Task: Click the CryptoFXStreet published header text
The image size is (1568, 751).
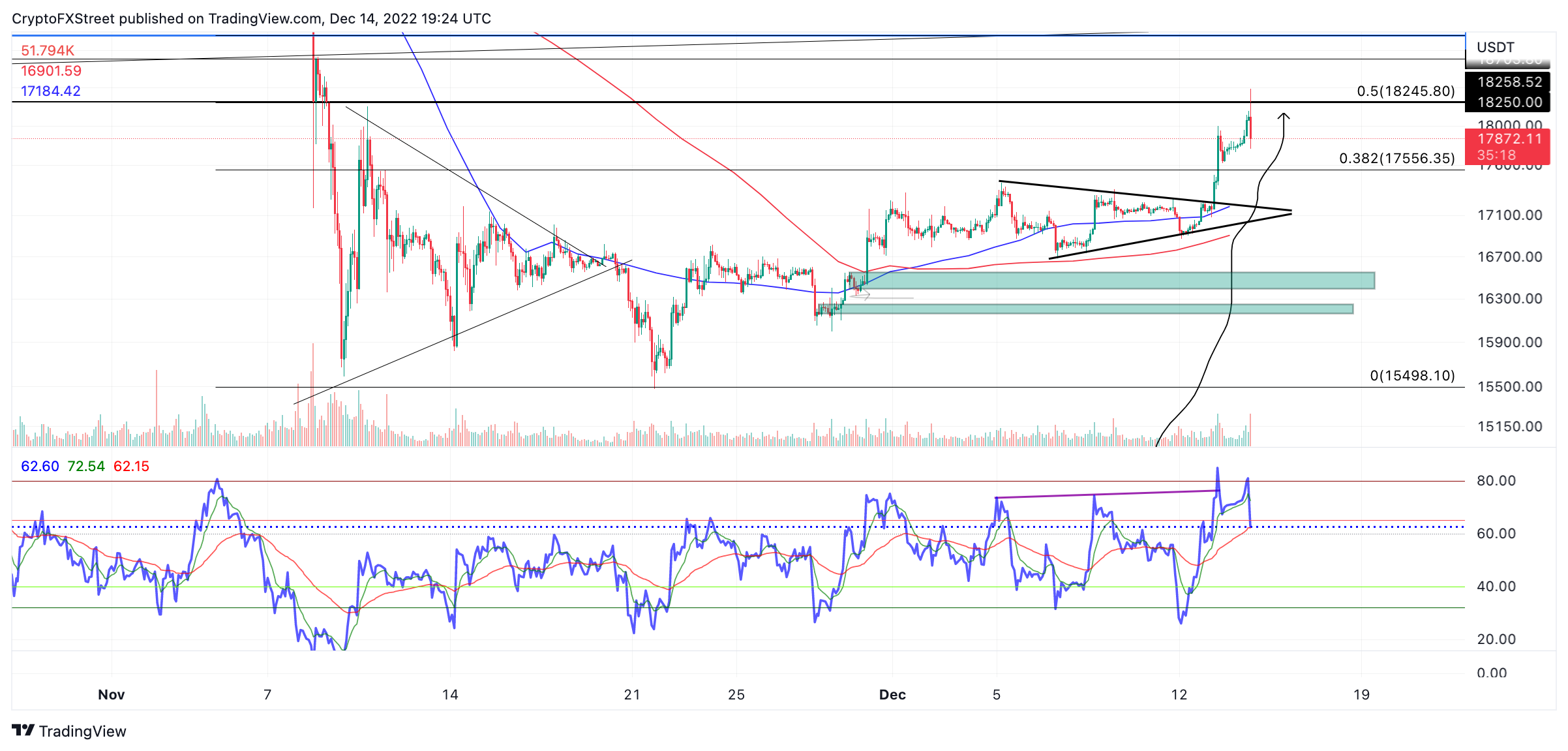Action: click(x=251, y=18)
